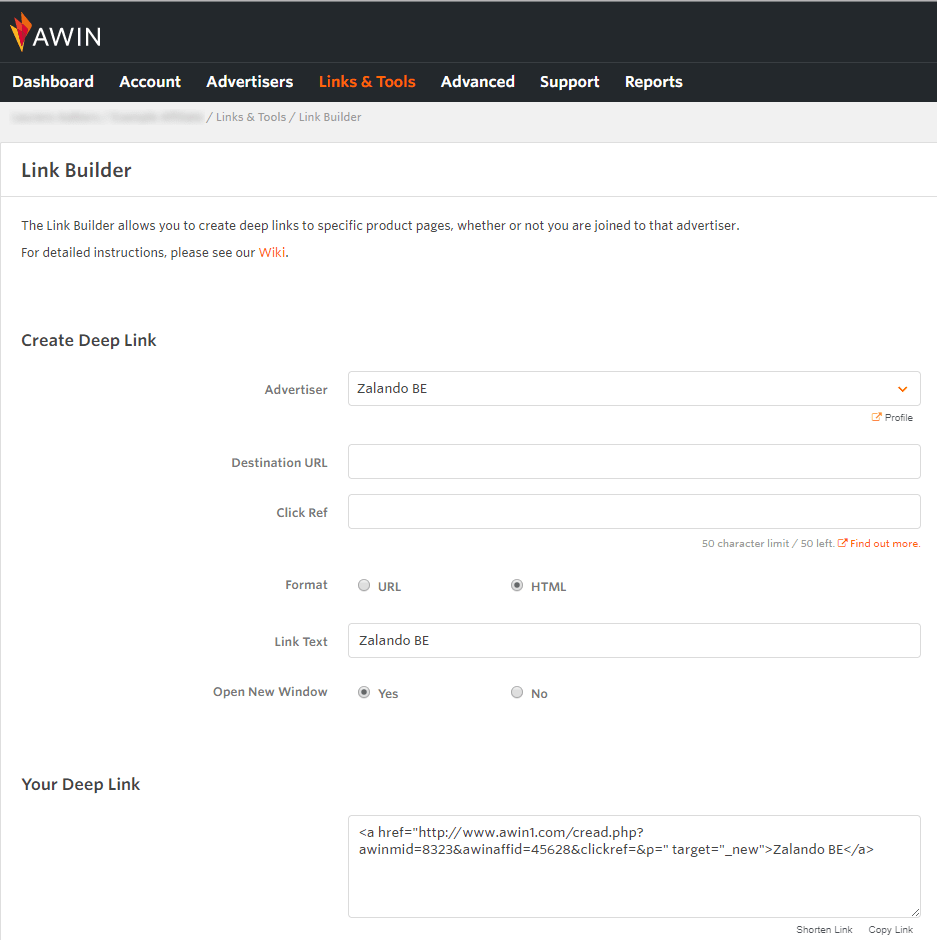Focus the Destination URL field

(x=634, y=462)
